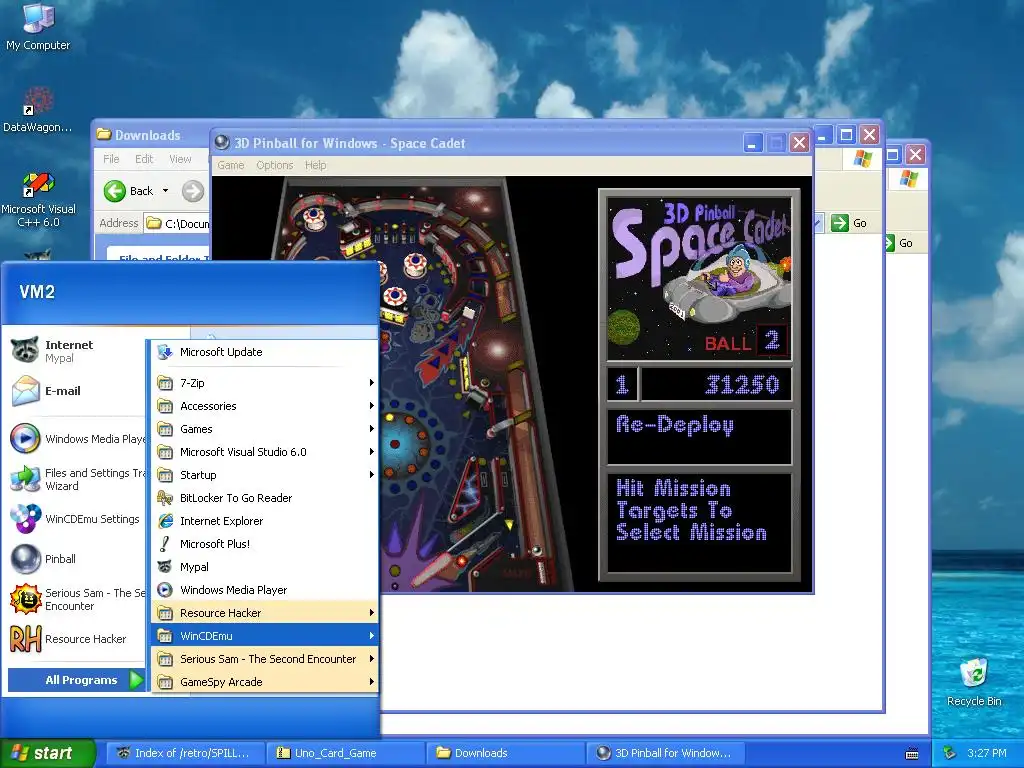1024x768 pixels.
Task: Open the Recycle Bin
Action: click(974, 682)
